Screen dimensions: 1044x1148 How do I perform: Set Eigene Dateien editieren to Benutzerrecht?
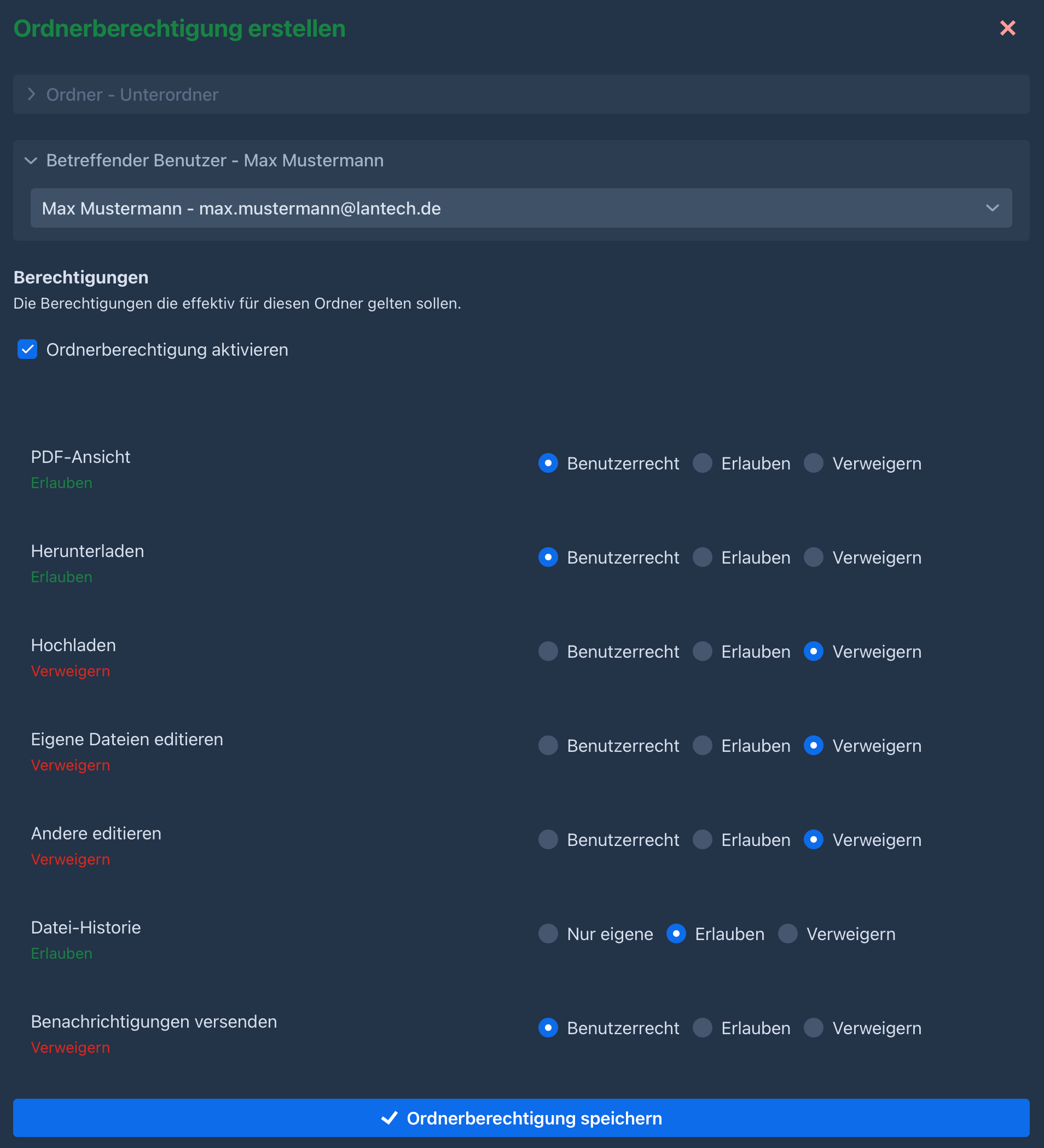coord(548,745)
